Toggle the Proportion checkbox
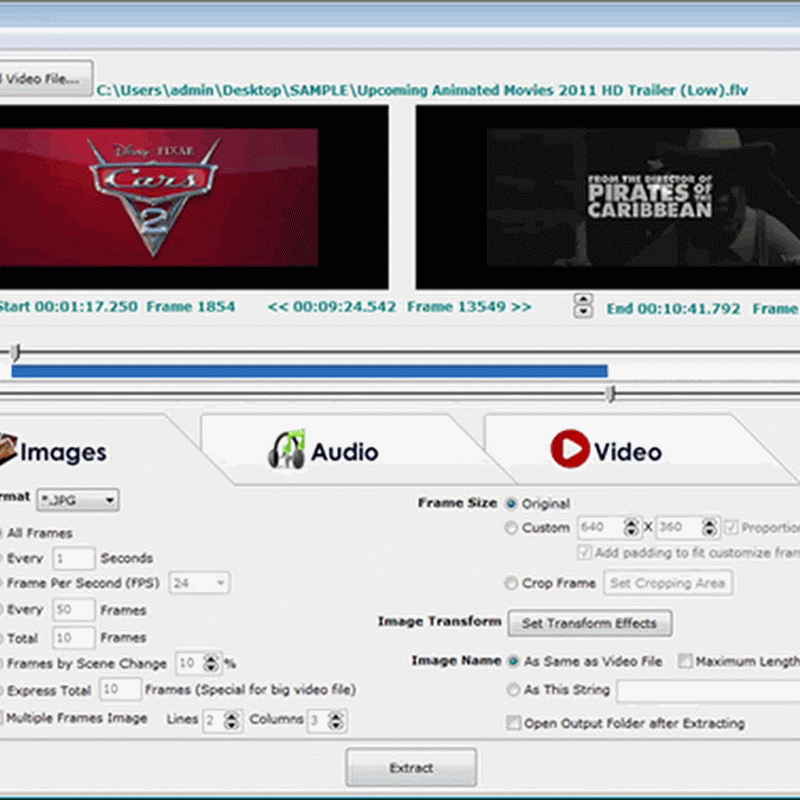The height and width of the screenshot is (800, 800). (x=731, y=527)
